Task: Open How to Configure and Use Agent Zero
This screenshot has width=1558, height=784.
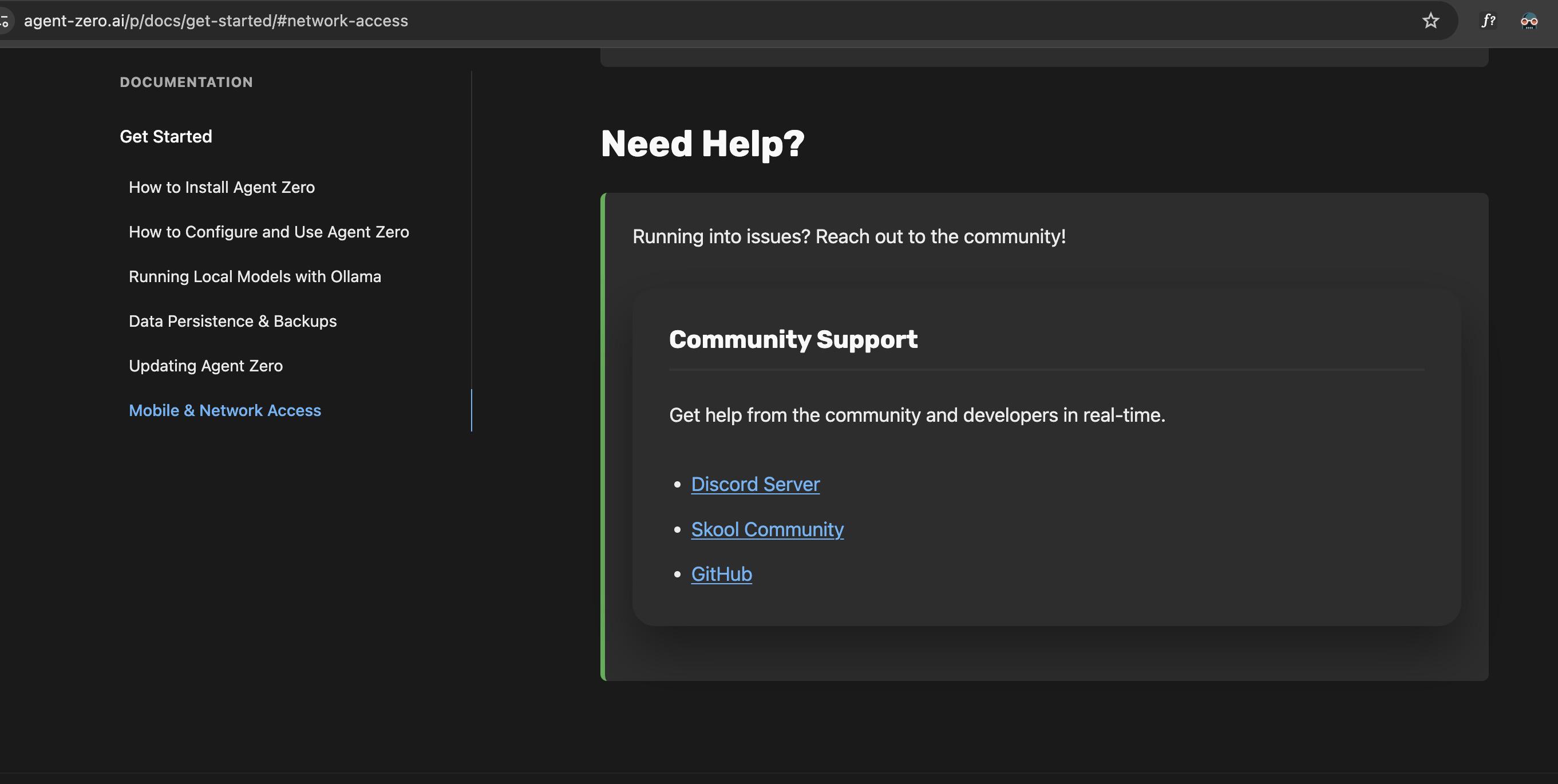Action: pos(268,232)
